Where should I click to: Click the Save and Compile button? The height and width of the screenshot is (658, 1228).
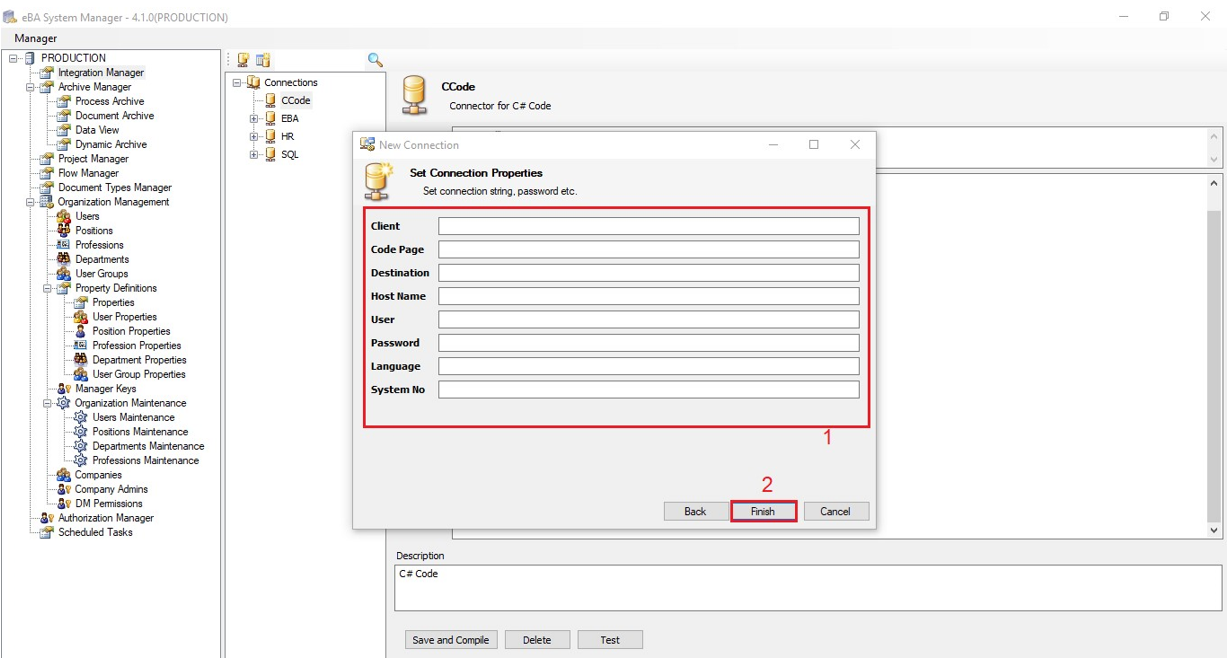450,640
